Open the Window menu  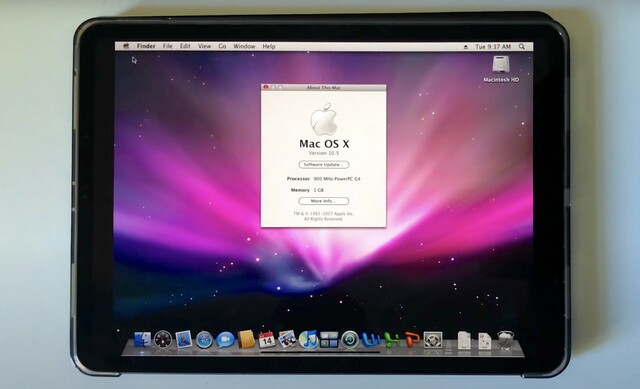pos(244,47)
